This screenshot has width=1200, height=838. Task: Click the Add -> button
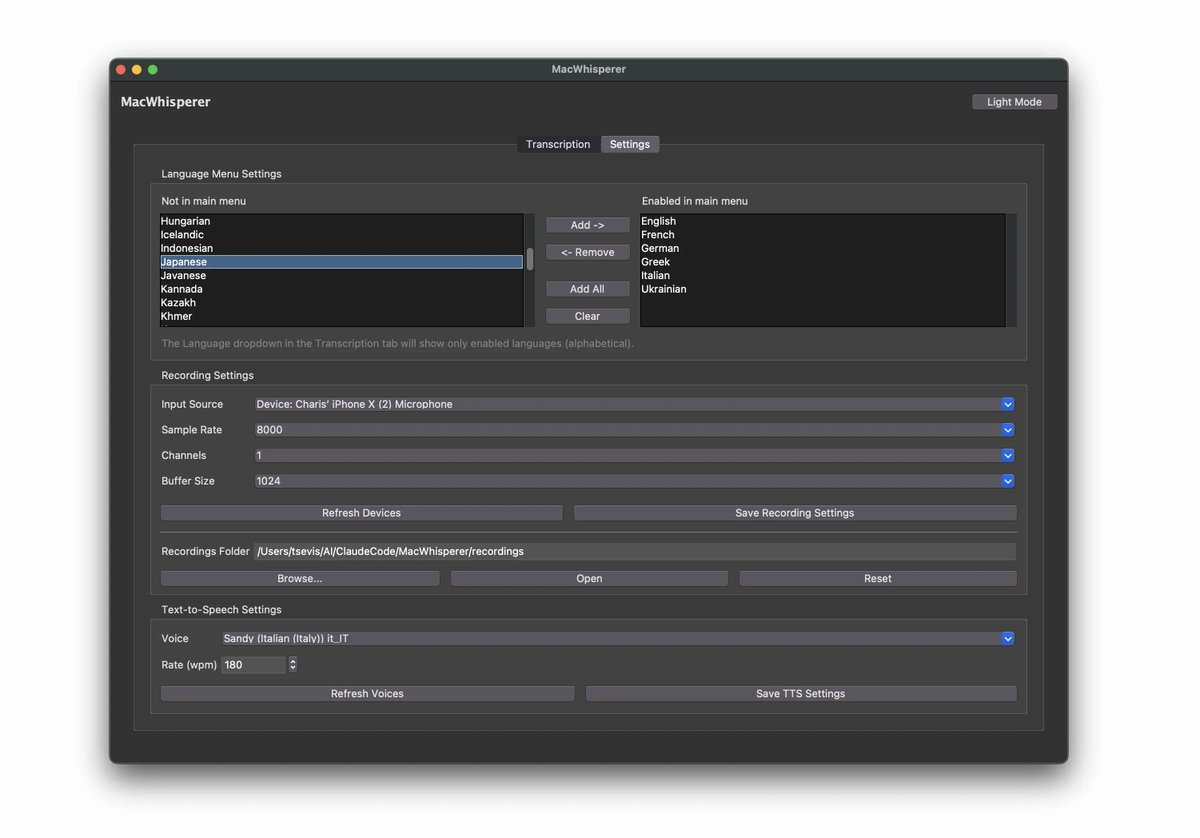pyautogui.click(x=588, y=225)
